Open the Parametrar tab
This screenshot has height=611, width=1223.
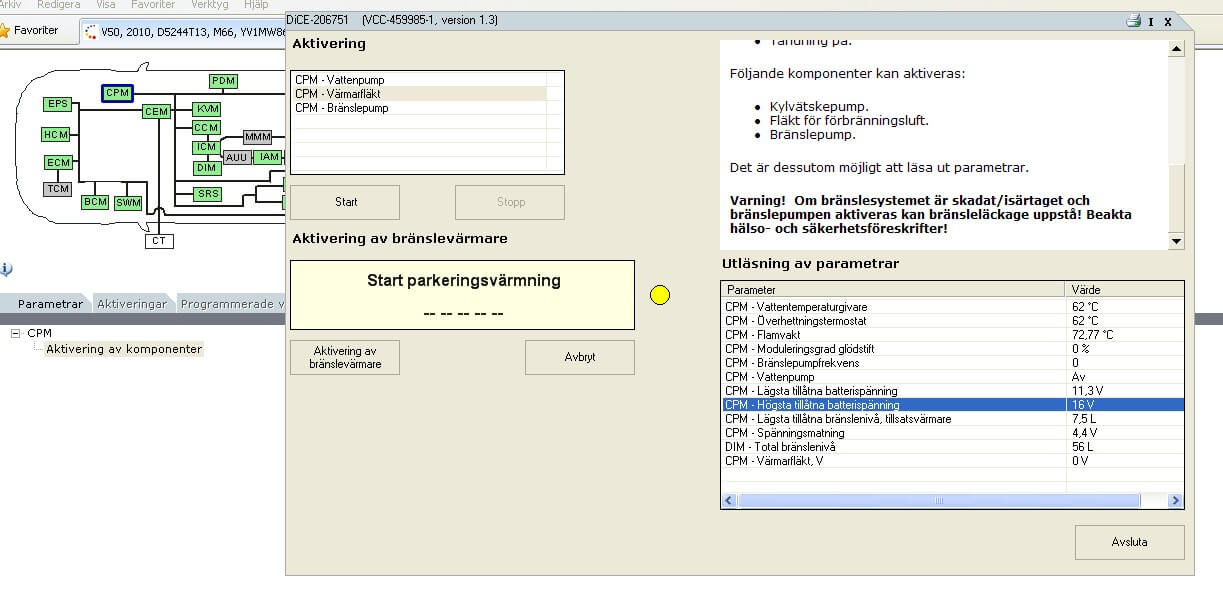(50, 304)
